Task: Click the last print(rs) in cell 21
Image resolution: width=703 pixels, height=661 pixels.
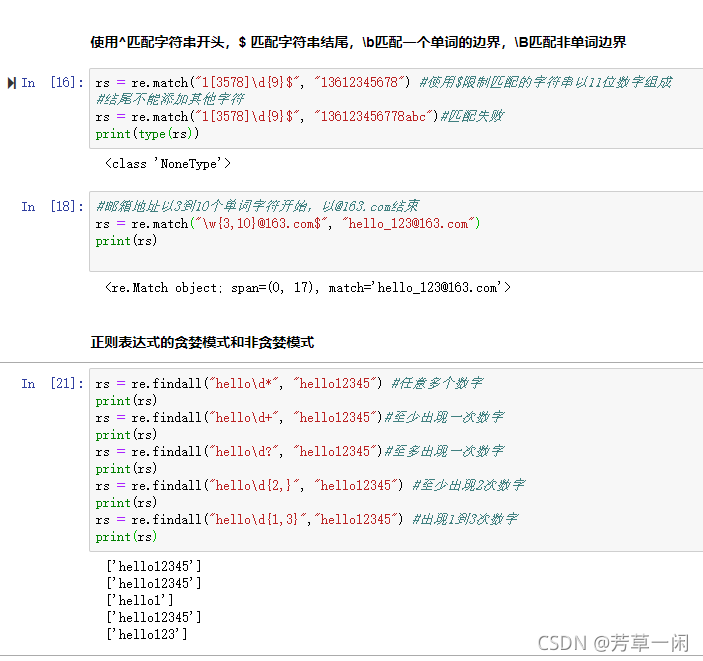Action: tap(126, 537)
